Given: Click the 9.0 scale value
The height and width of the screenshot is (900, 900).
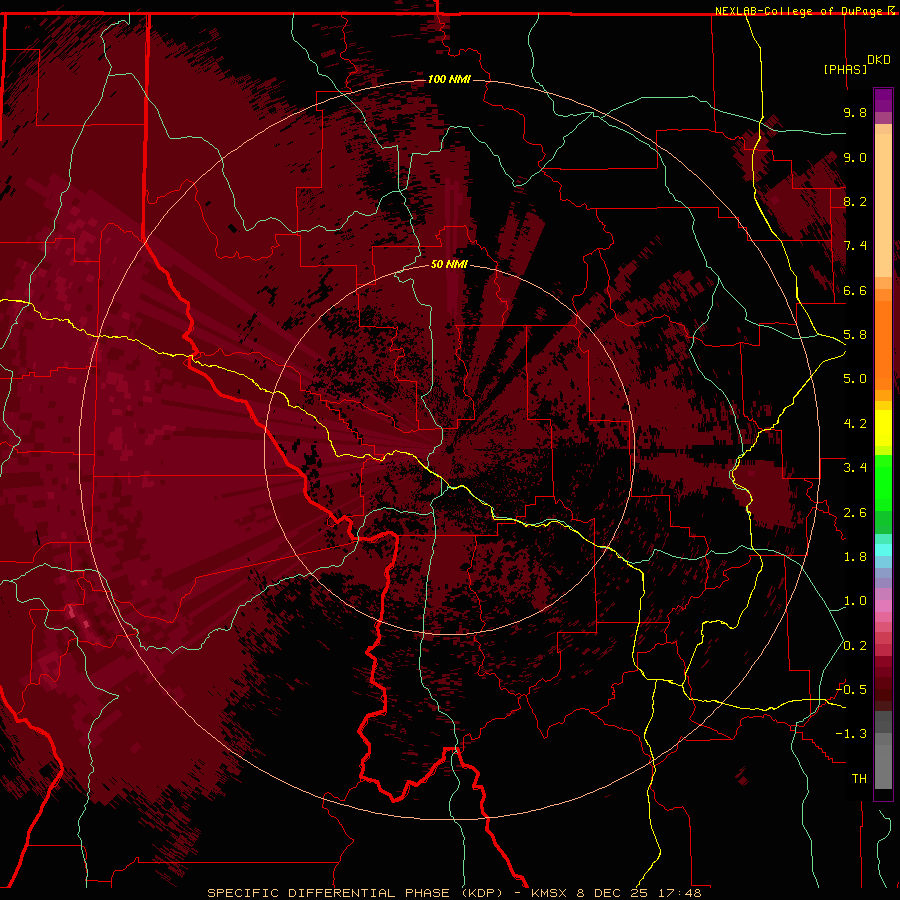Looking at the screenshot, I should pyautogui.click(x=855, y=157).
